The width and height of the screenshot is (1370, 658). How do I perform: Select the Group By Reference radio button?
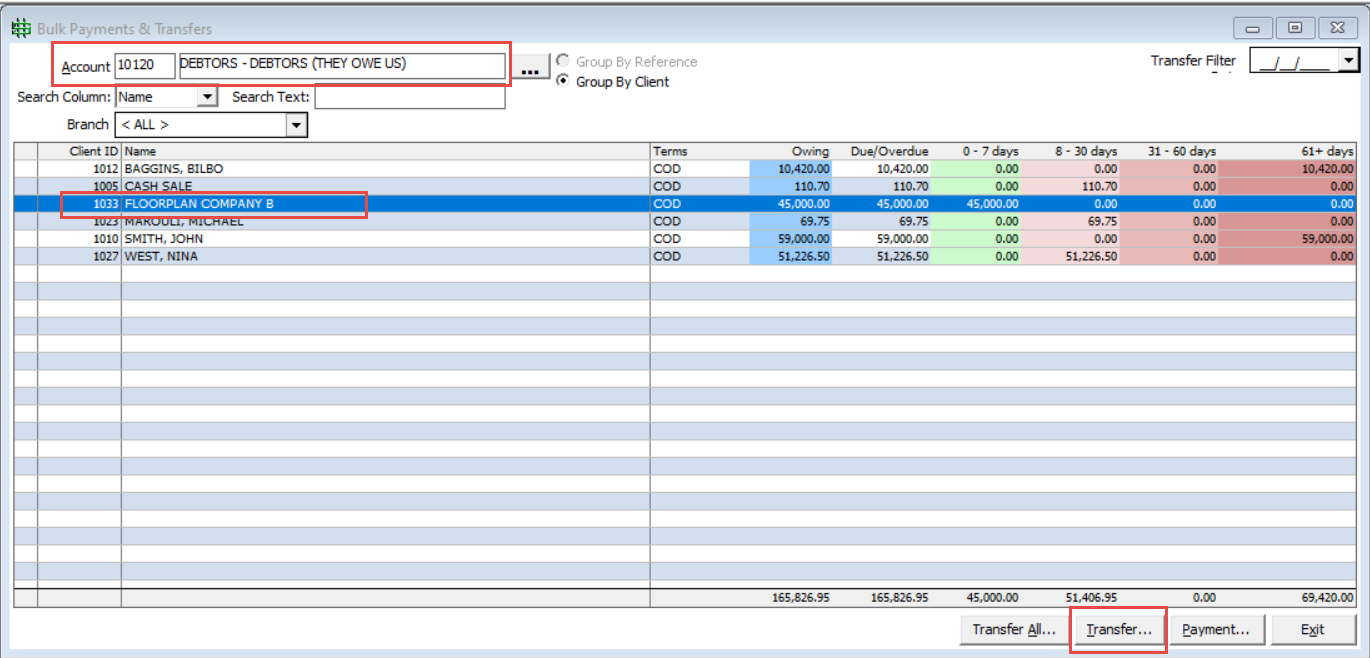point(563,61)
